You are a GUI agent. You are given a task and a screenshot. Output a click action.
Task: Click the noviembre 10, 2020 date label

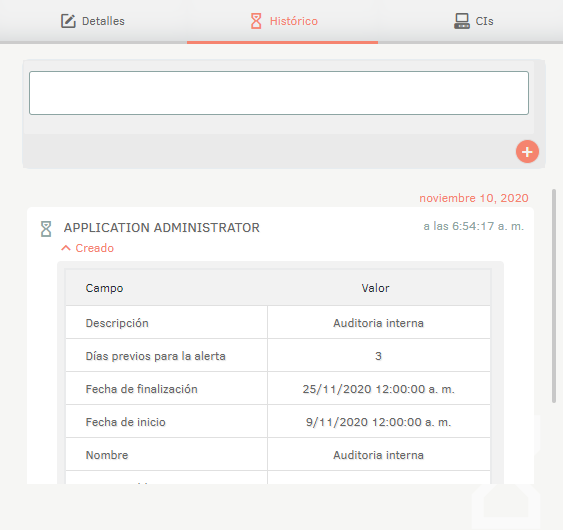(474, 198)
